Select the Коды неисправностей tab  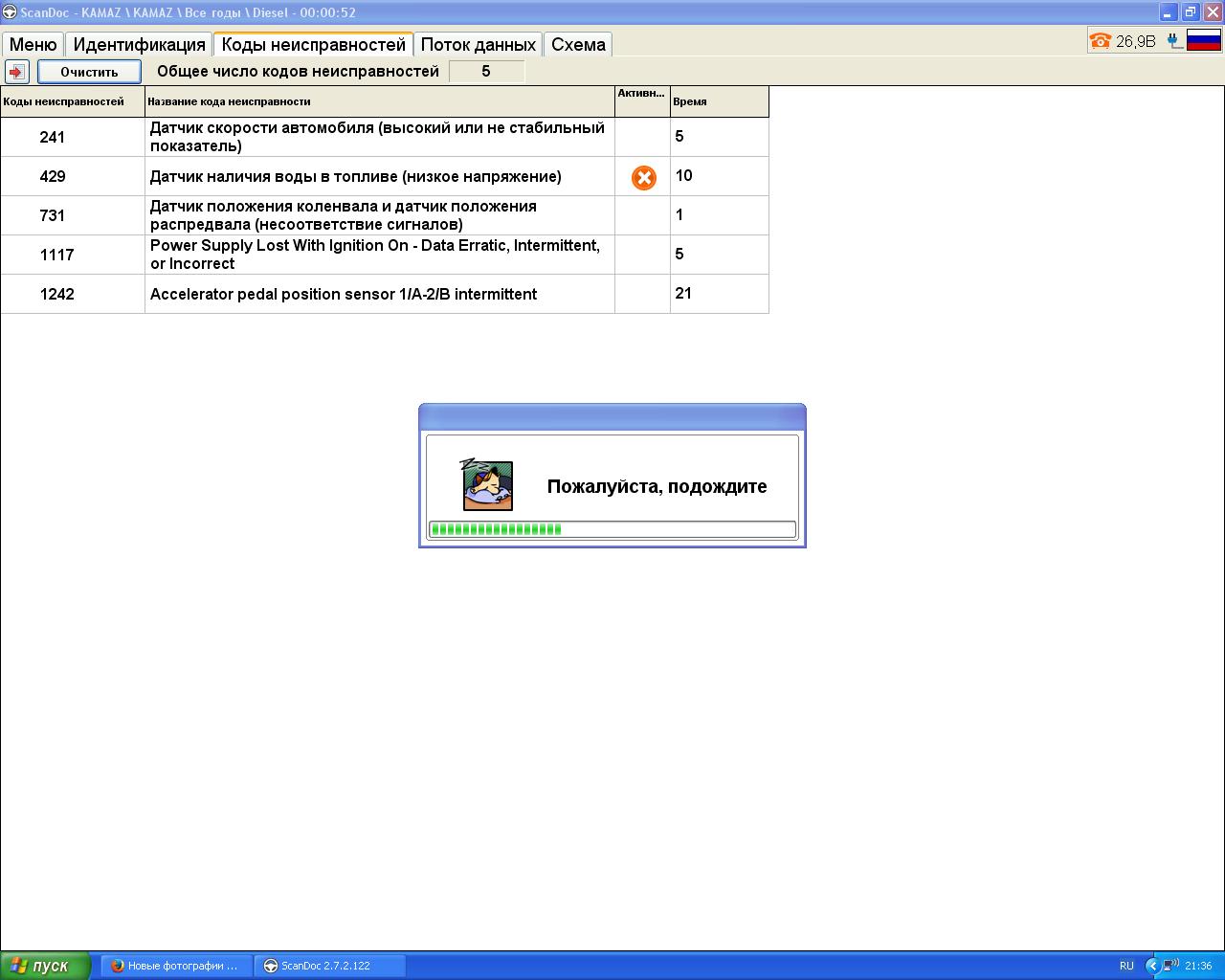314,45
